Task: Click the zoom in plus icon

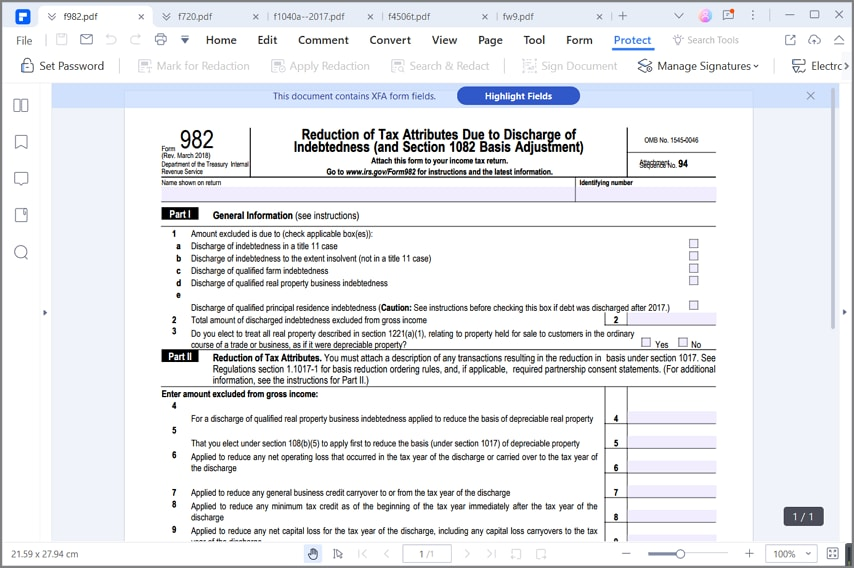Action: coord(749,553)
